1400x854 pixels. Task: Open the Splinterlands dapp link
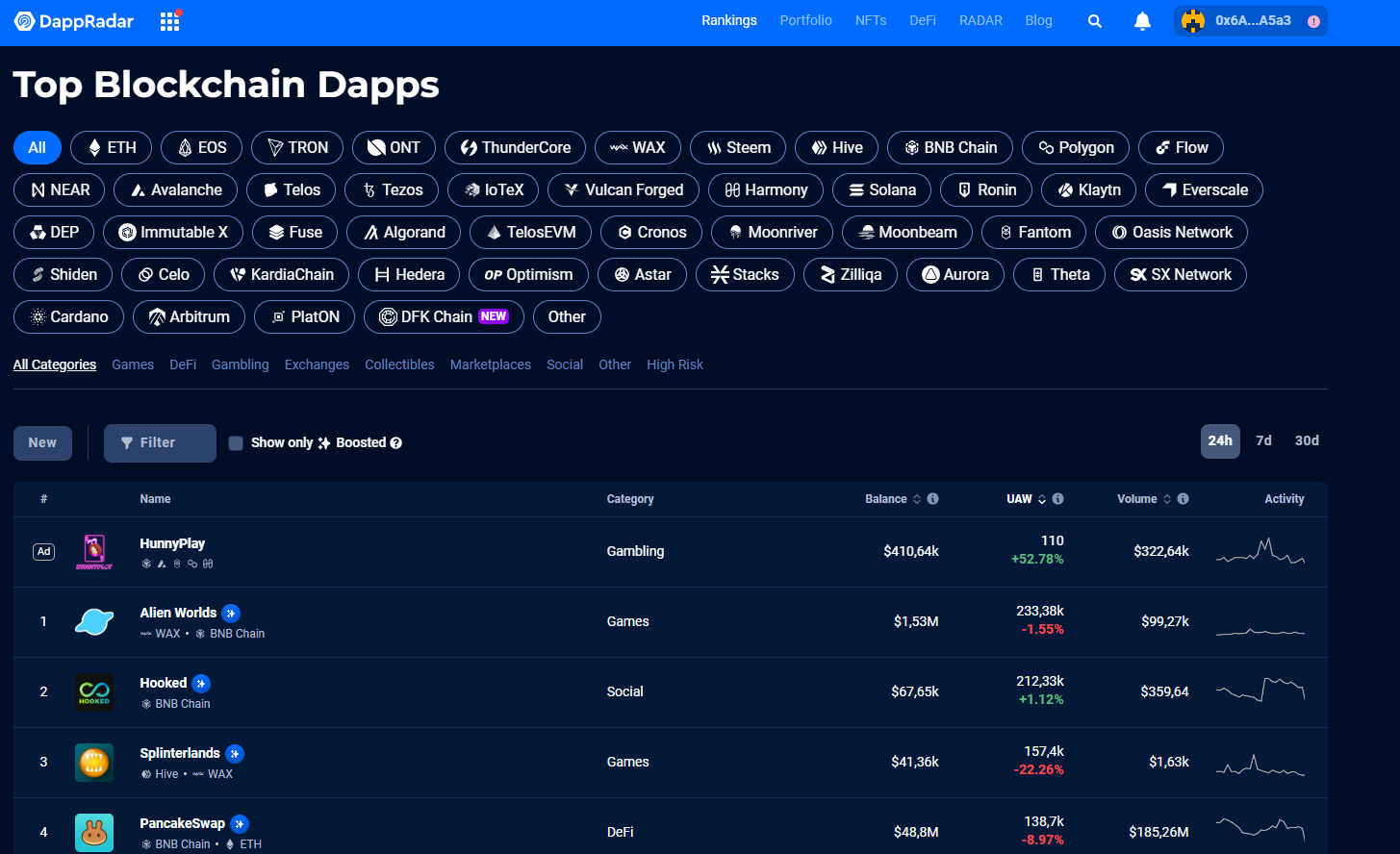(180, 753)
